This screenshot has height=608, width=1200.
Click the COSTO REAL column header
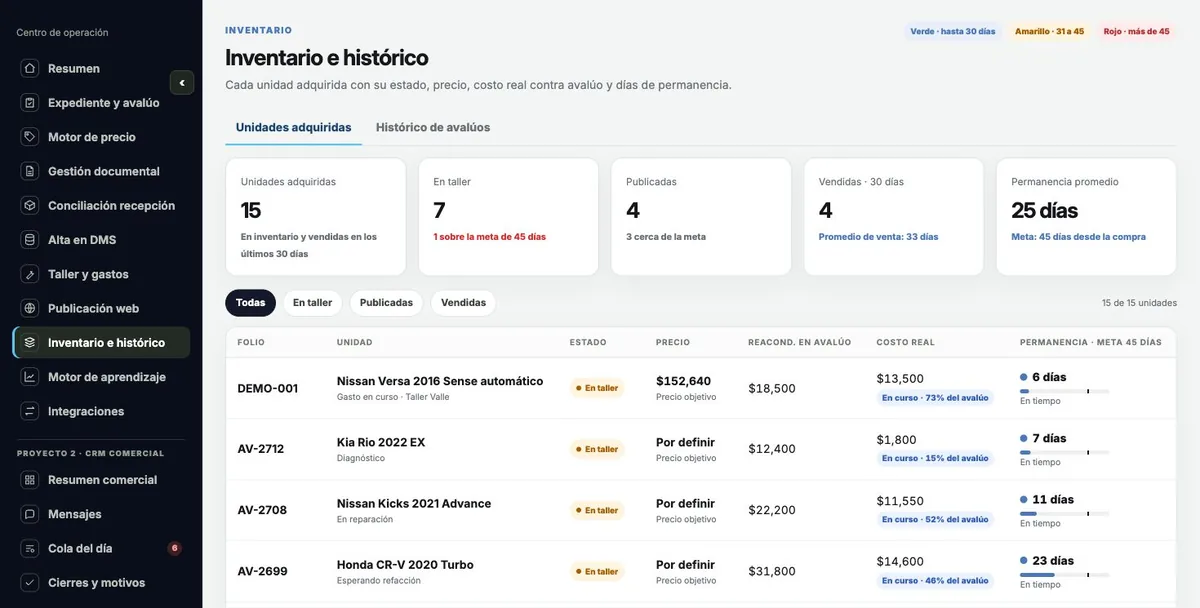(906, 342)
